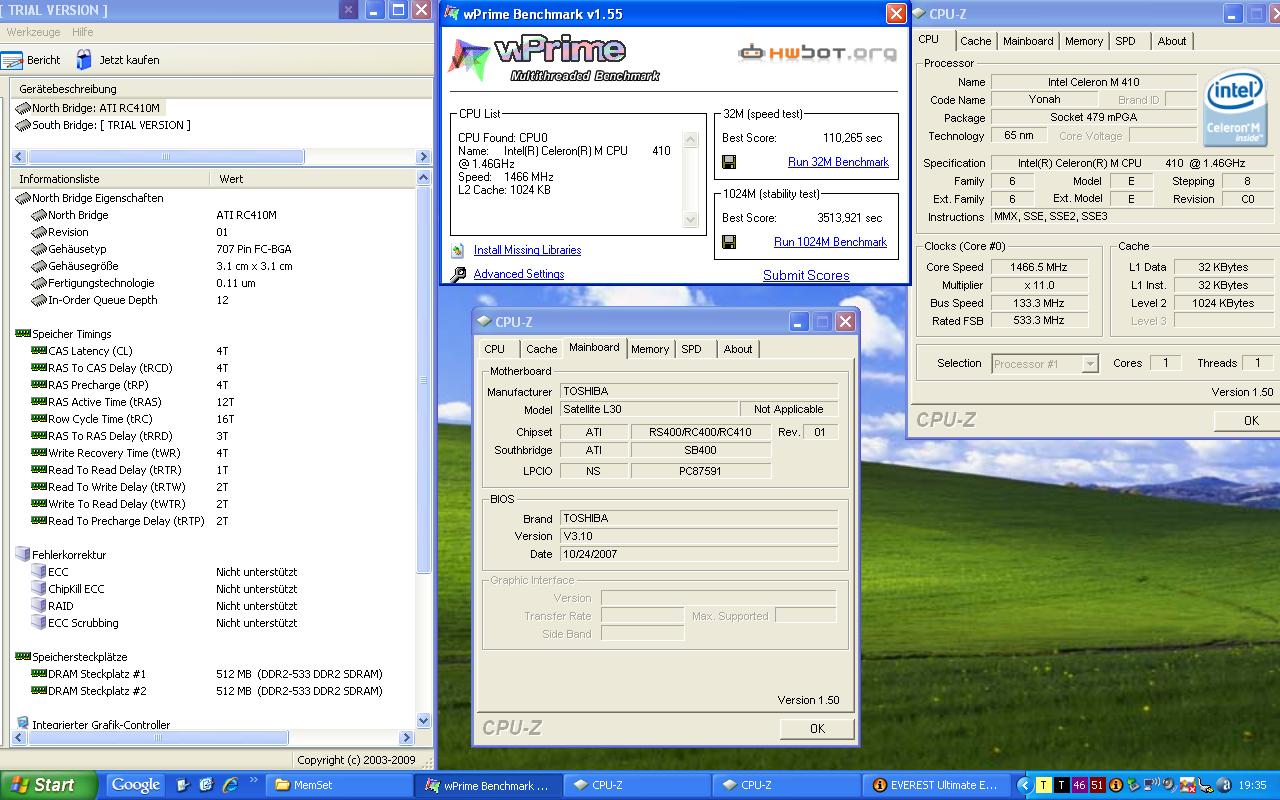
Task: Click the Jetzt kaufen shopping bag icon
Action: 84,60
